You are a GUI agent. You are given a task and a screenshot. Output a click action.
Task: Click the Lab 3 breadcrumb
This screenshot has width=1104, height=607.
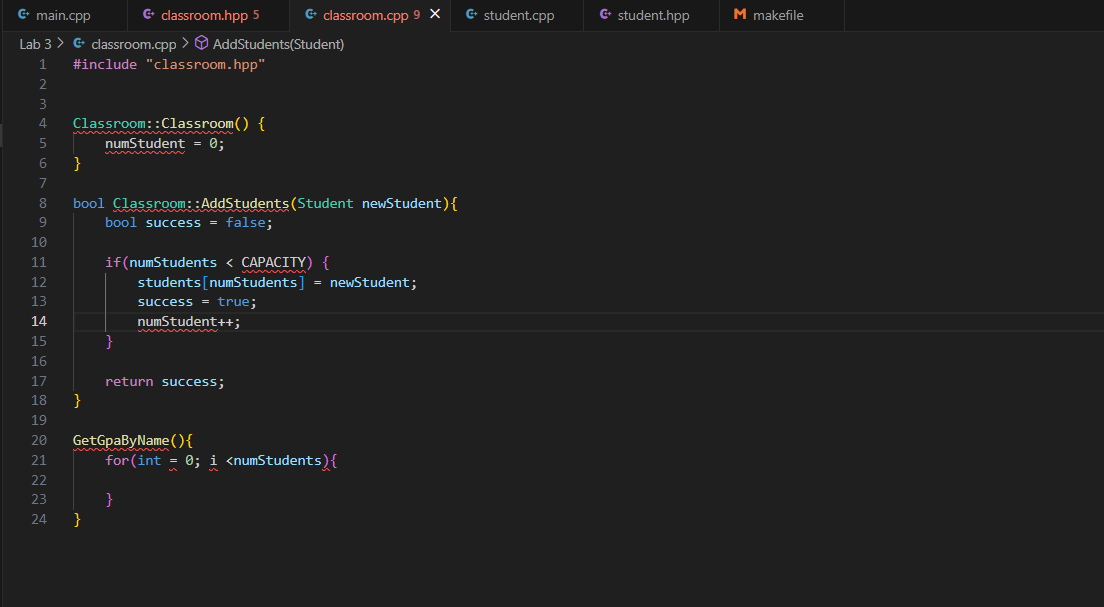35,44
